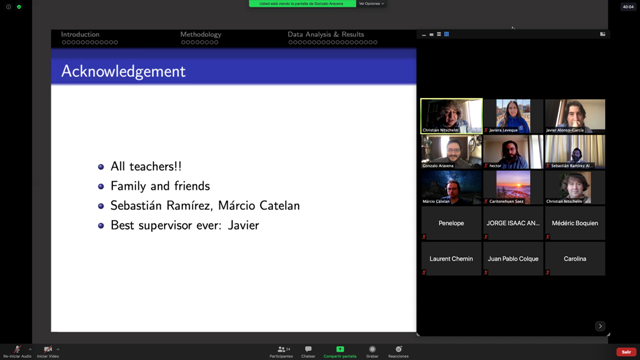Expand audio options arrow beside microphone

30,349
